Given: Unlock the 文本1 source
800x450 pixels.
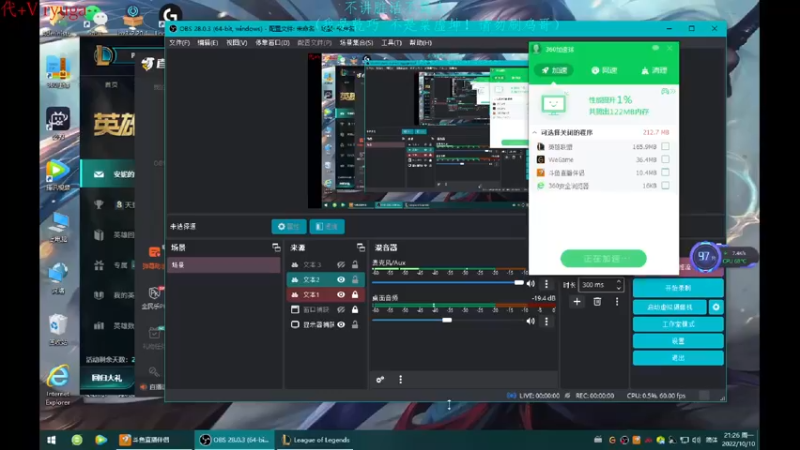Looking at the screenshot, I should [355, 294].
